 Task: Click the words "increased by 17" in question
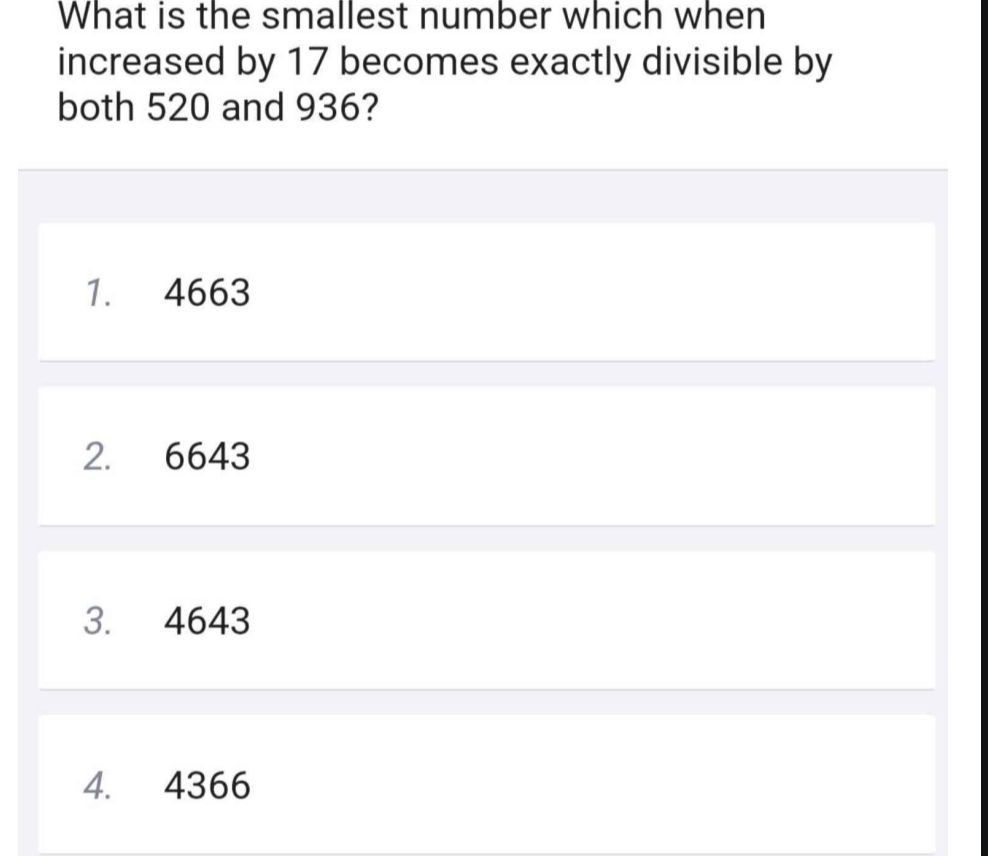pyautogui.click(x=193, y=63)
